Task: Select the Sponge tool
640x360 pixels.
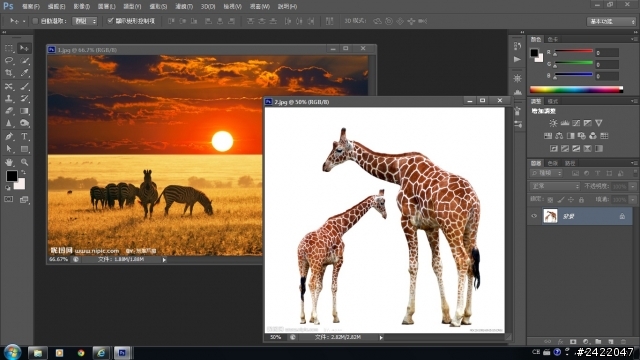Action: 24,123
